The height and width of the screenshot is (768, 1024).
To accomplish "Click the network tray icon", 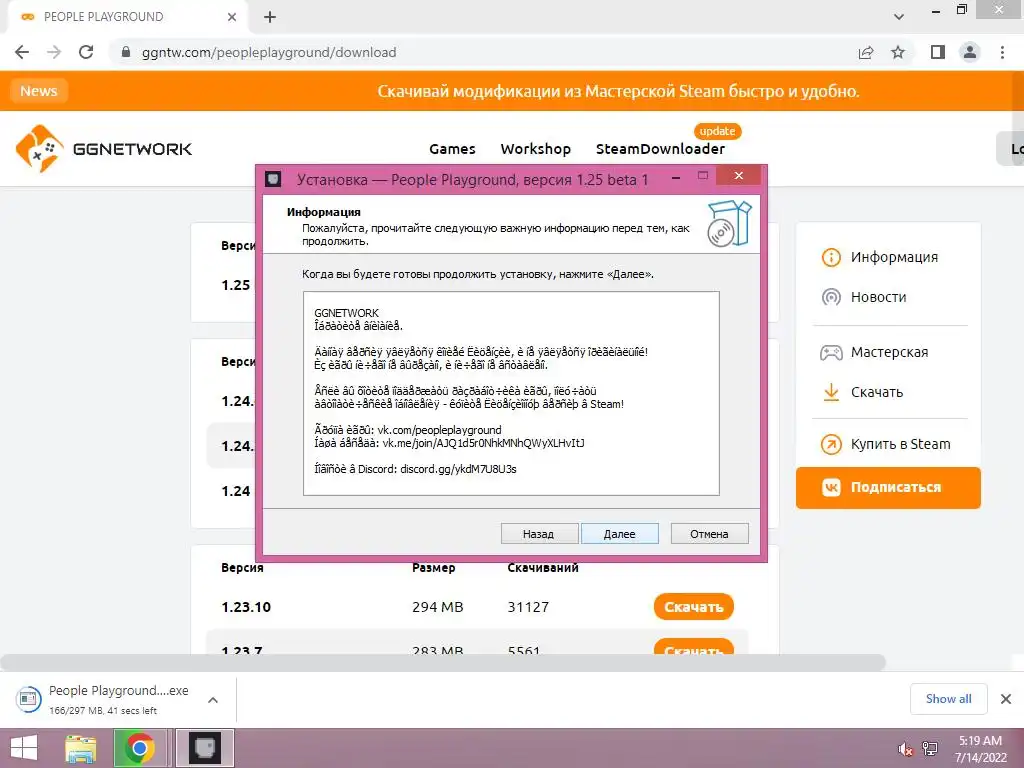I will click(x=930, y=749).
